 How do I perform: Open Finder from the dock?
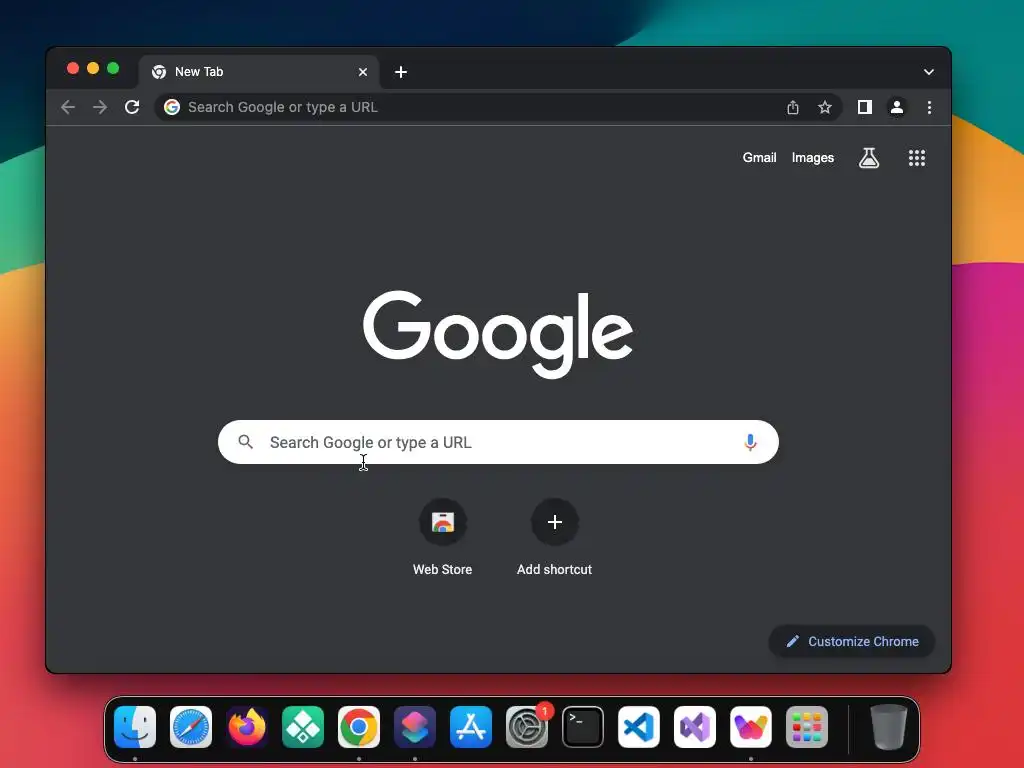point(135,727)
